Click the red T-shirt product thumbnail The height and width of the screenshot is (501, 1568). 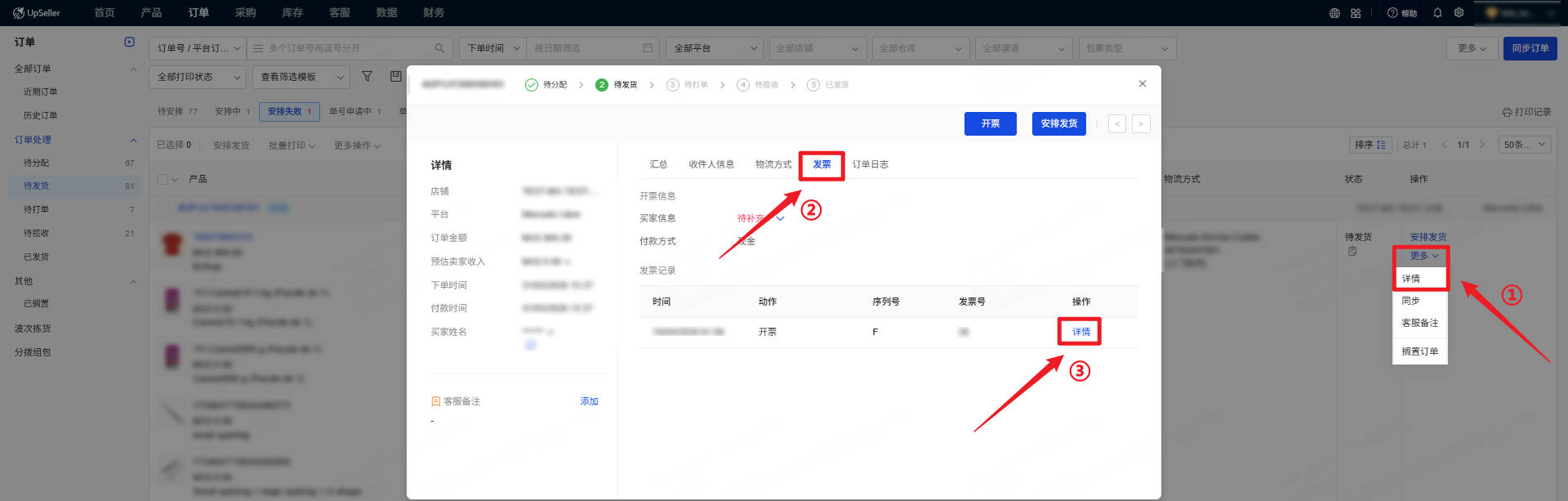(171, 244)
